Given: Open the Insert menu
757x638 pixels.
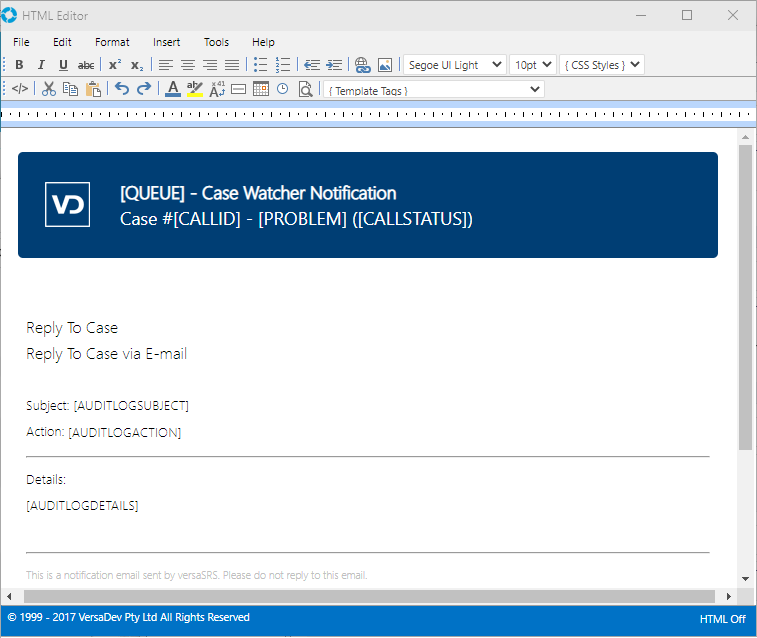Looking at the screenshot, I should (167, 42).
